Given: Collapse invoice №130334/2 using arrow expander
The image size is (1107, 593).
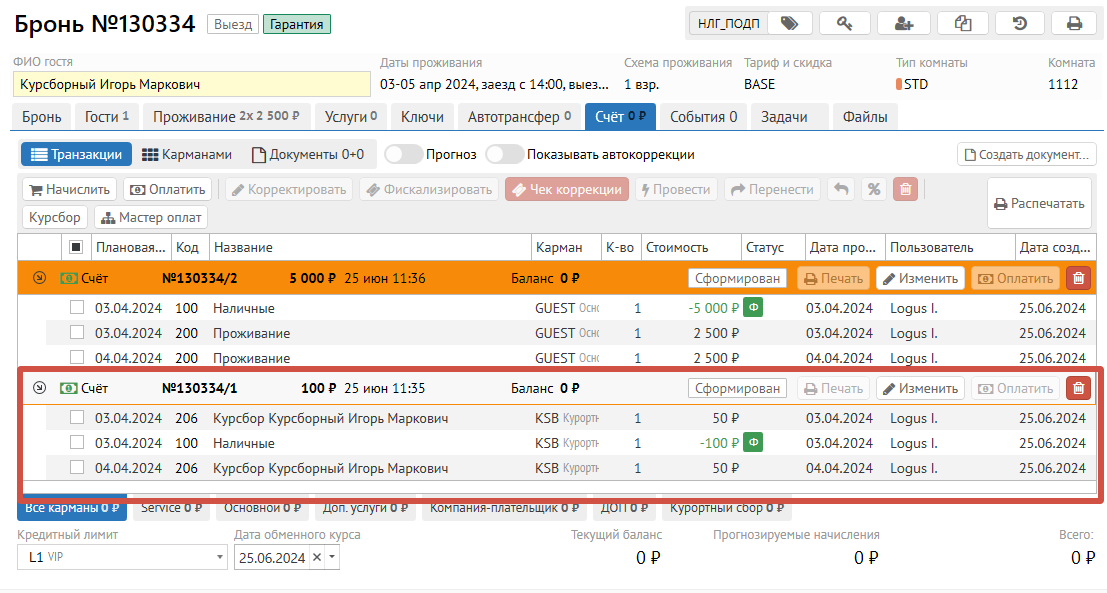Looking at the screenshot, I should pyautogui.click(x=39, y=279).
